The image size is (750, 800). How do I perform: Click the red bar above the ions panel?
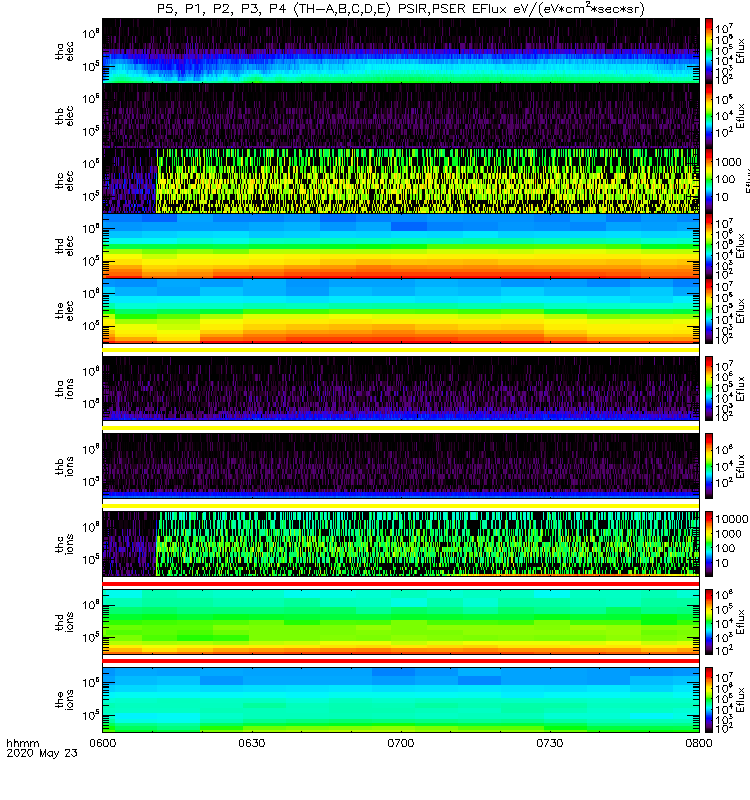(401, 661)
